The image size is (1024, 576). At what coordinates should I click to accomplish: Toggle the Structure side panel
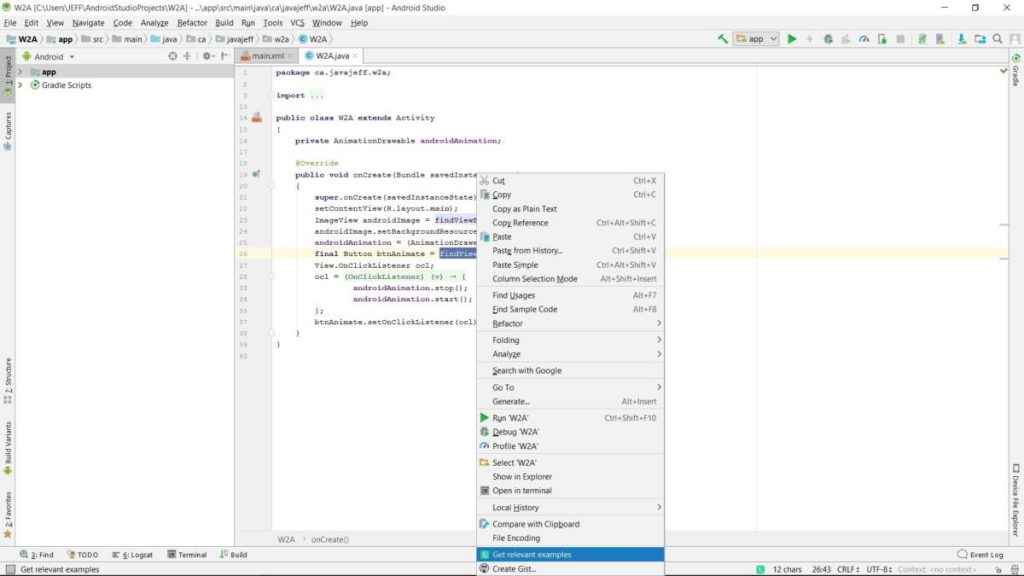pos(8,381)
